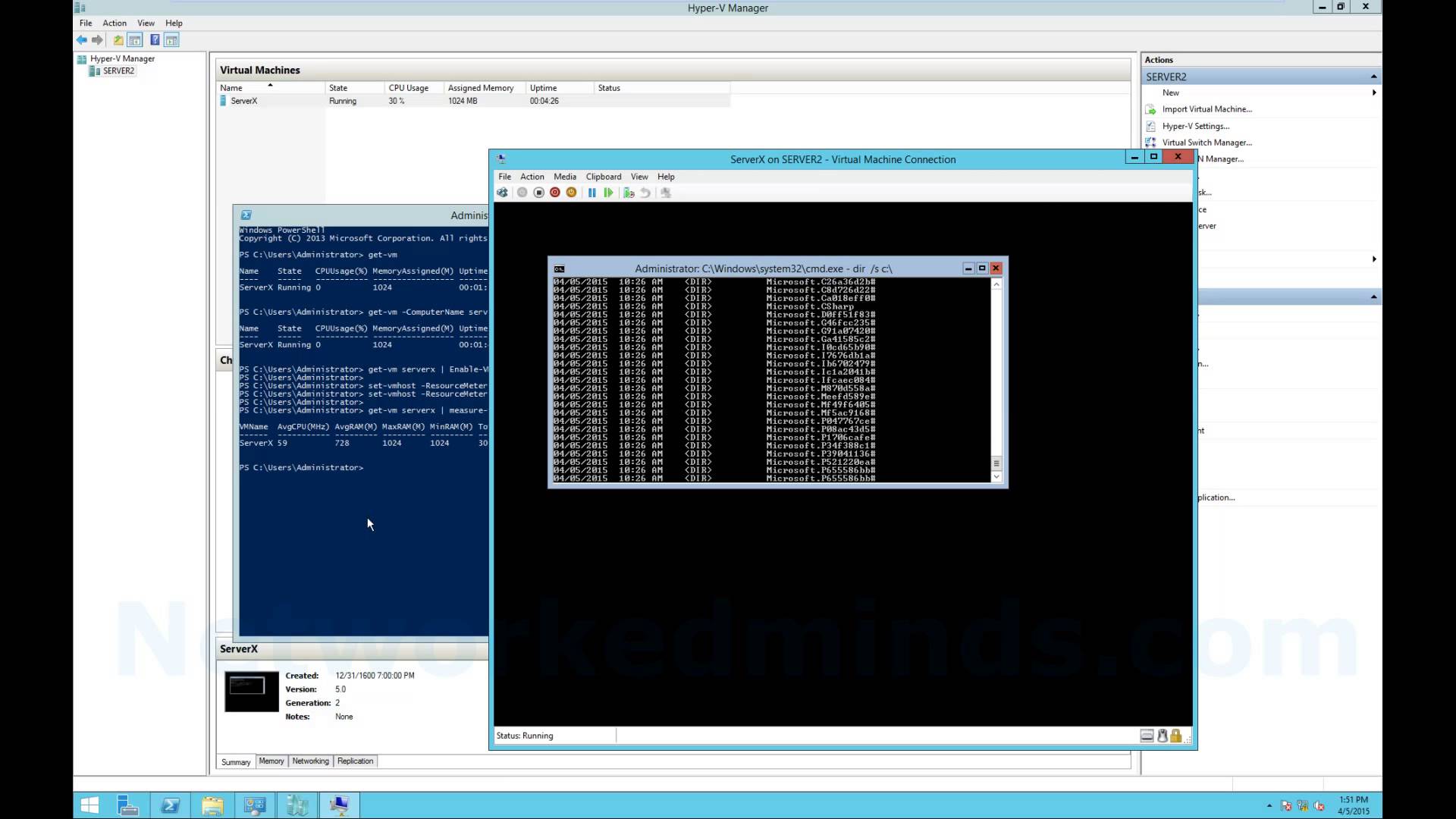Open View menu in Virtual Machine Connection
The image size is (1456, 819).
(x=639, y=177)
